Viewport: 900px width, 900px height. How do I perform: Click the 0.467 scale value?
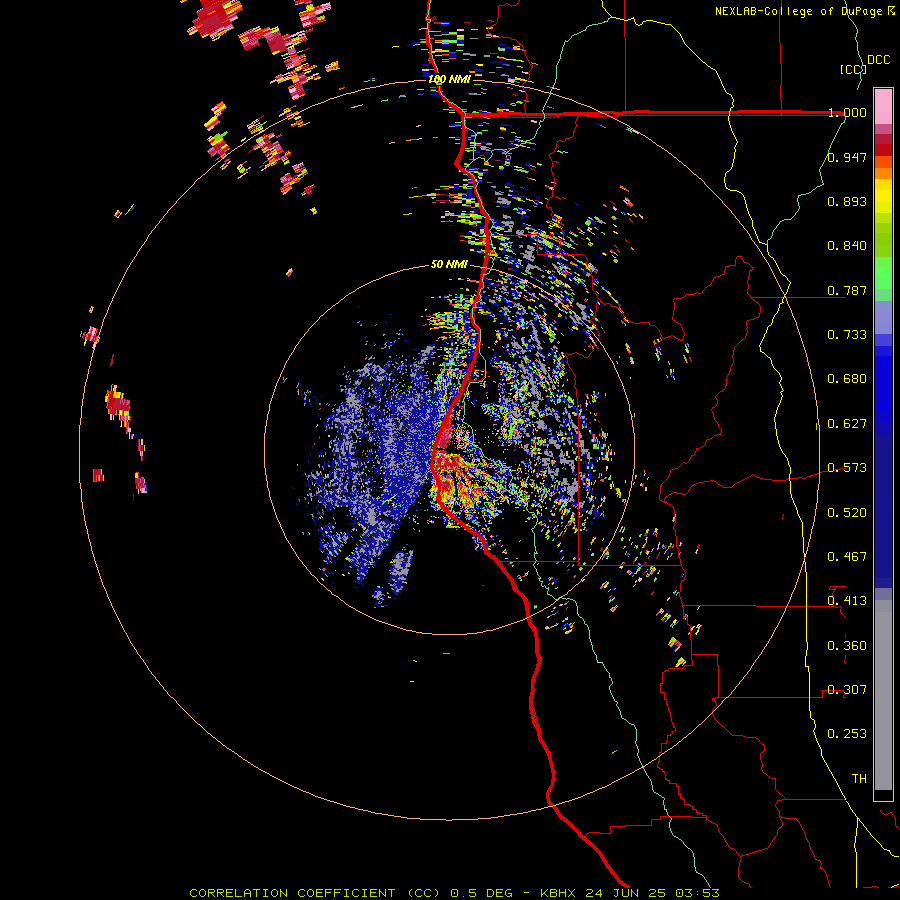[x=847, y=557]
